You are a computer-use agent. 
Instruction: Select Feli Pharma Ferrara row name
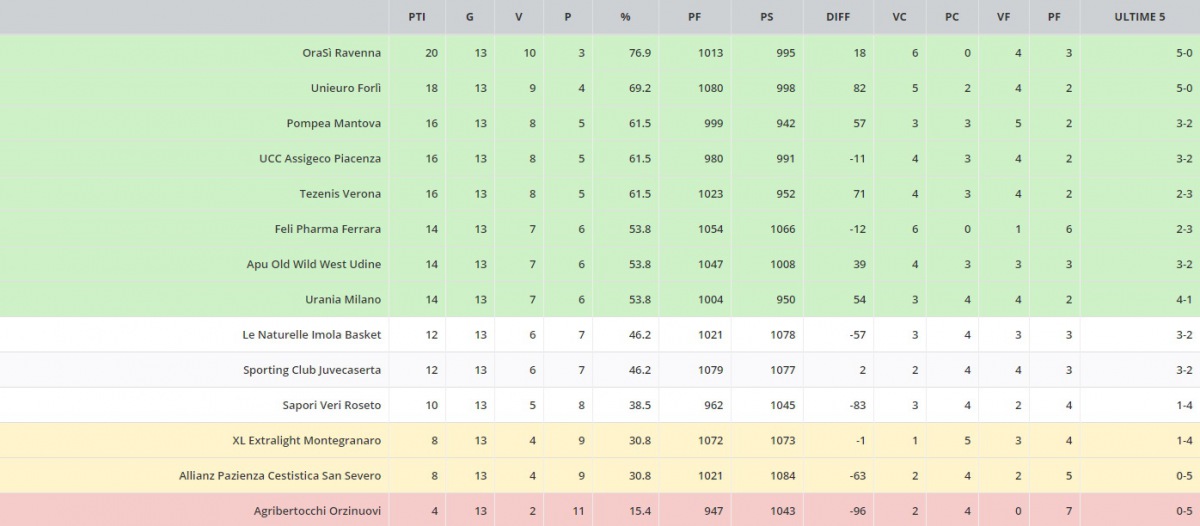point(328,229)
